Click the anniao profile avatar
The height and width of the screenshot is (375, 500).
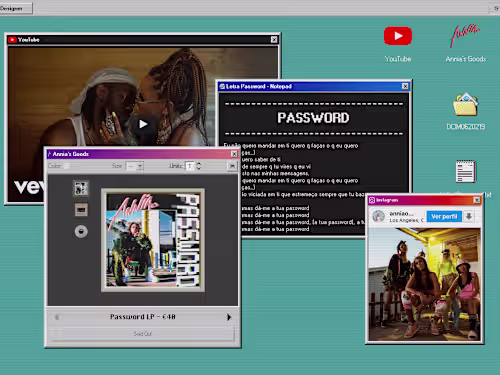379,216
